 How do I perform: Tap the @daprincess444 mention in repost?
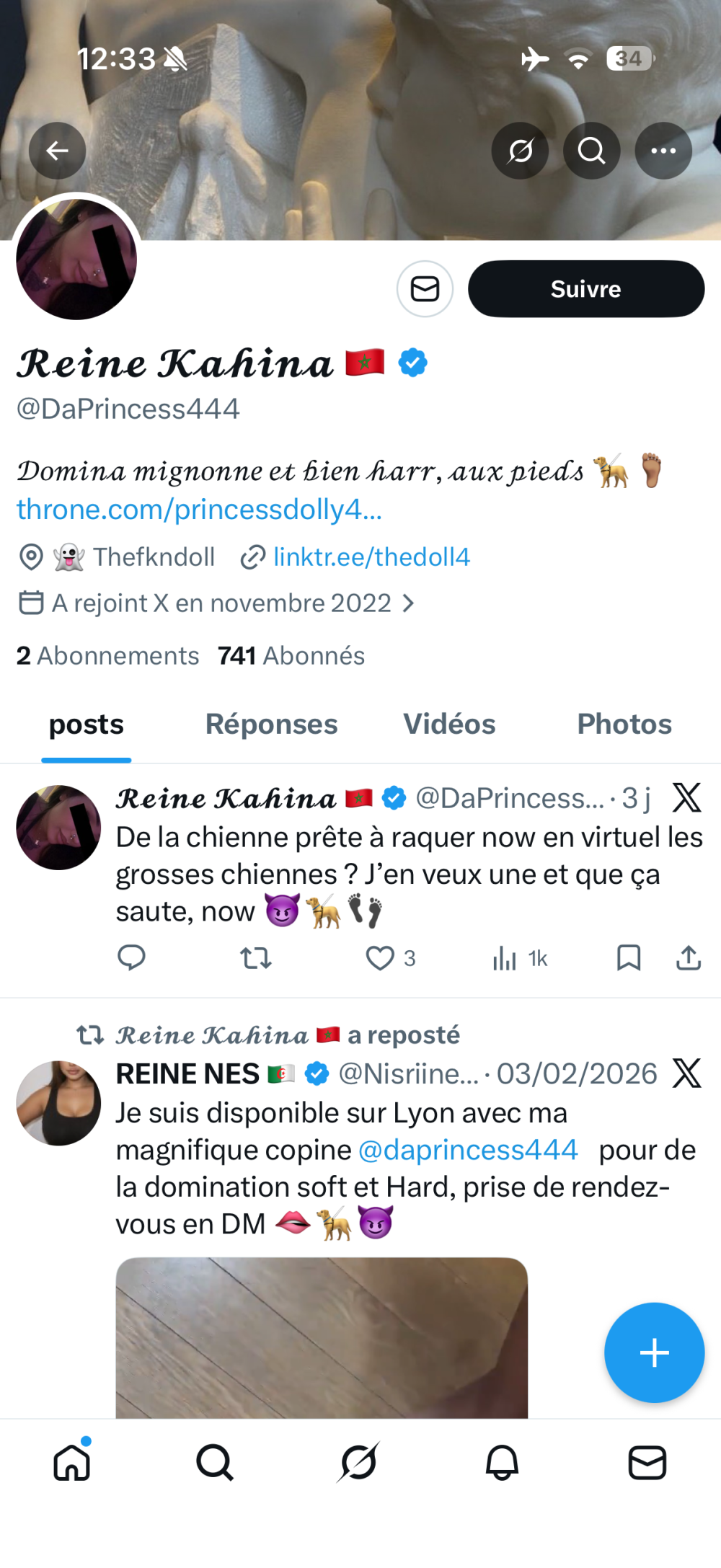click(x=468, y=1150)
